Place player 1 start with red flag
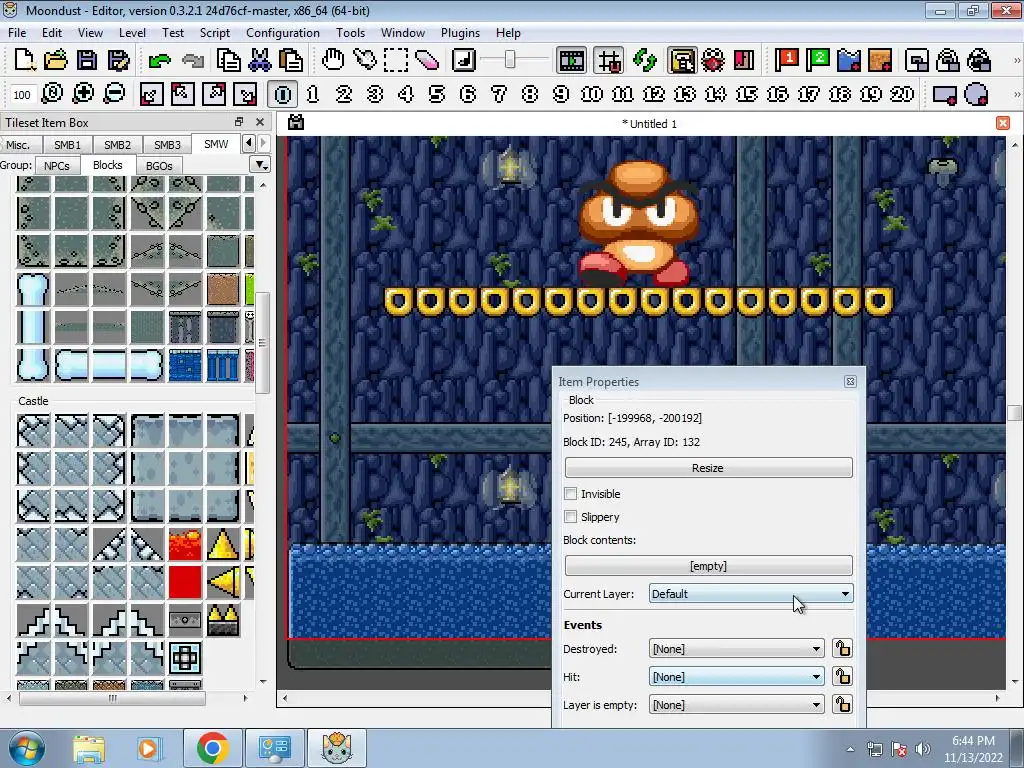The height and width of the screenshot is (768, 1024). point(786,60)
